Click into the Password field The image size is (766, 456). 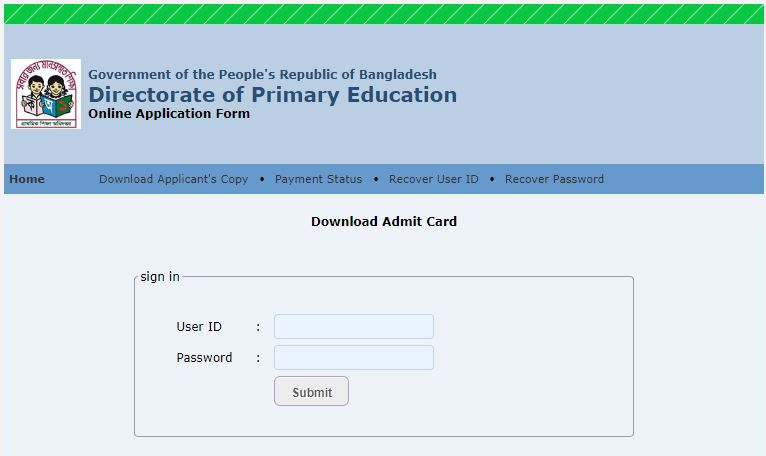point(353,358)
